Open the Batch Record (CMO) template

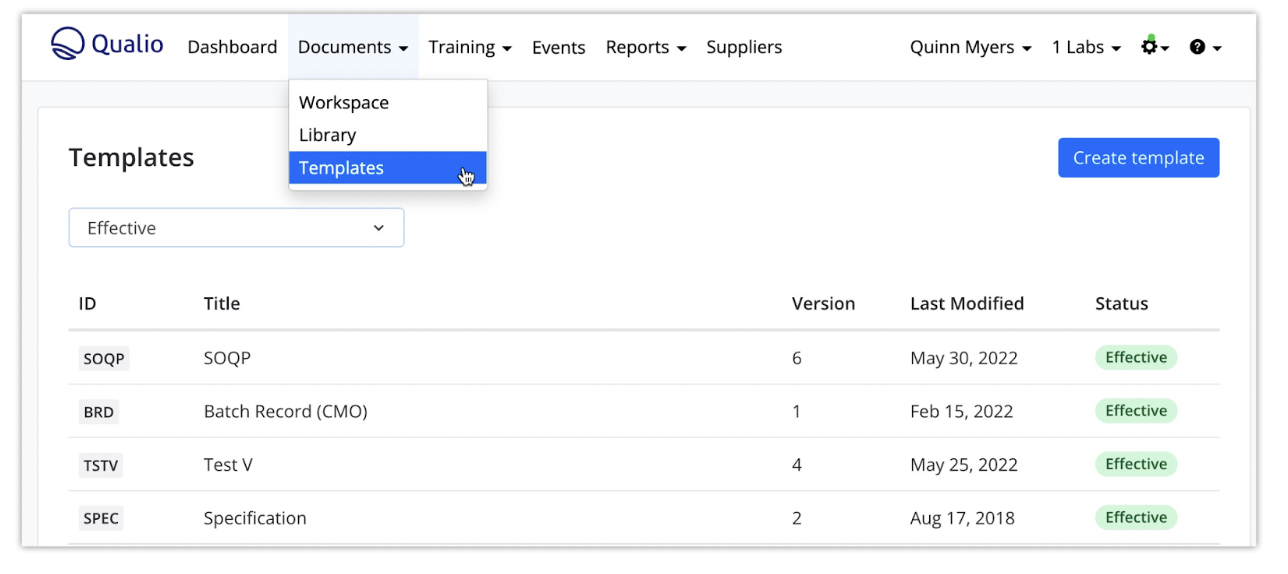(285, 411)
